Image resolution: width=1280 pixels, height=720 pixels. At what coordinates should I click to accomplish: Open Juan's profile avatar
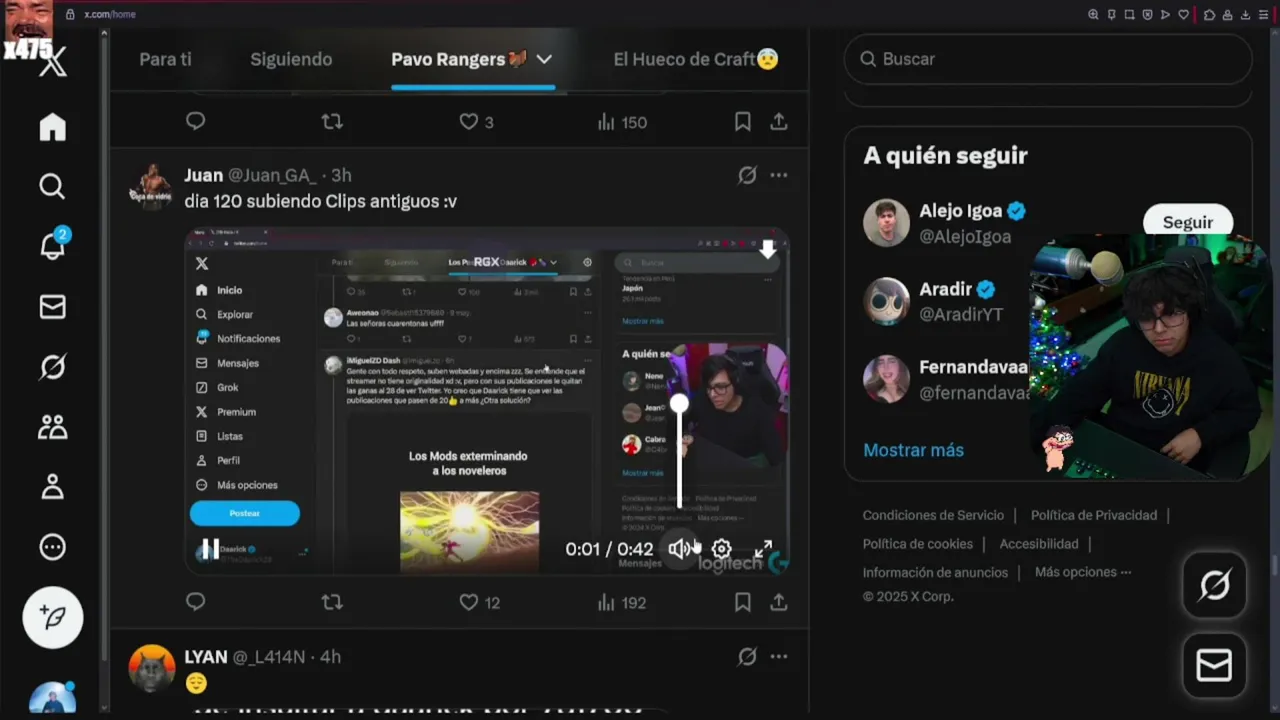pos(152,186)
